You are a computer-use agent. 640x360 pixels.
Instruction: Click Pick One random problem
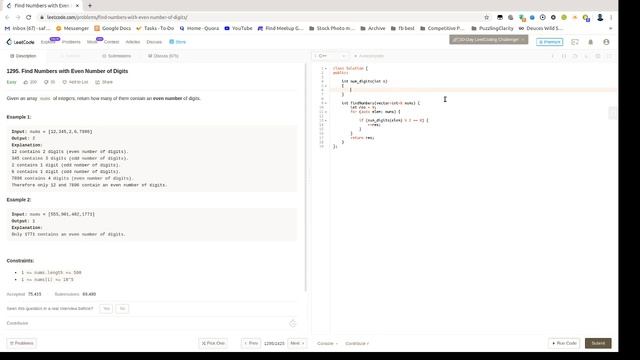[x=213, y=343]
